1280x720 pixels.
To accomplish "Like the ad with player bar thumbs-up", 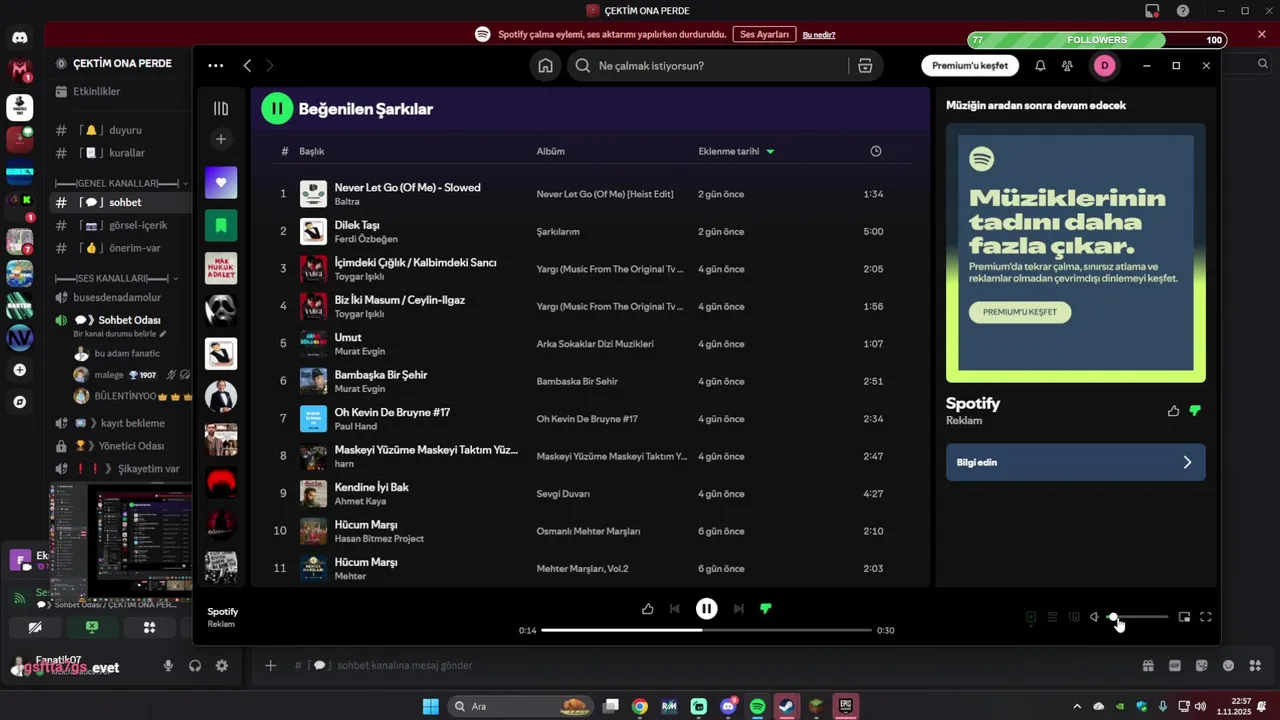I will click(x=647, y=608).
